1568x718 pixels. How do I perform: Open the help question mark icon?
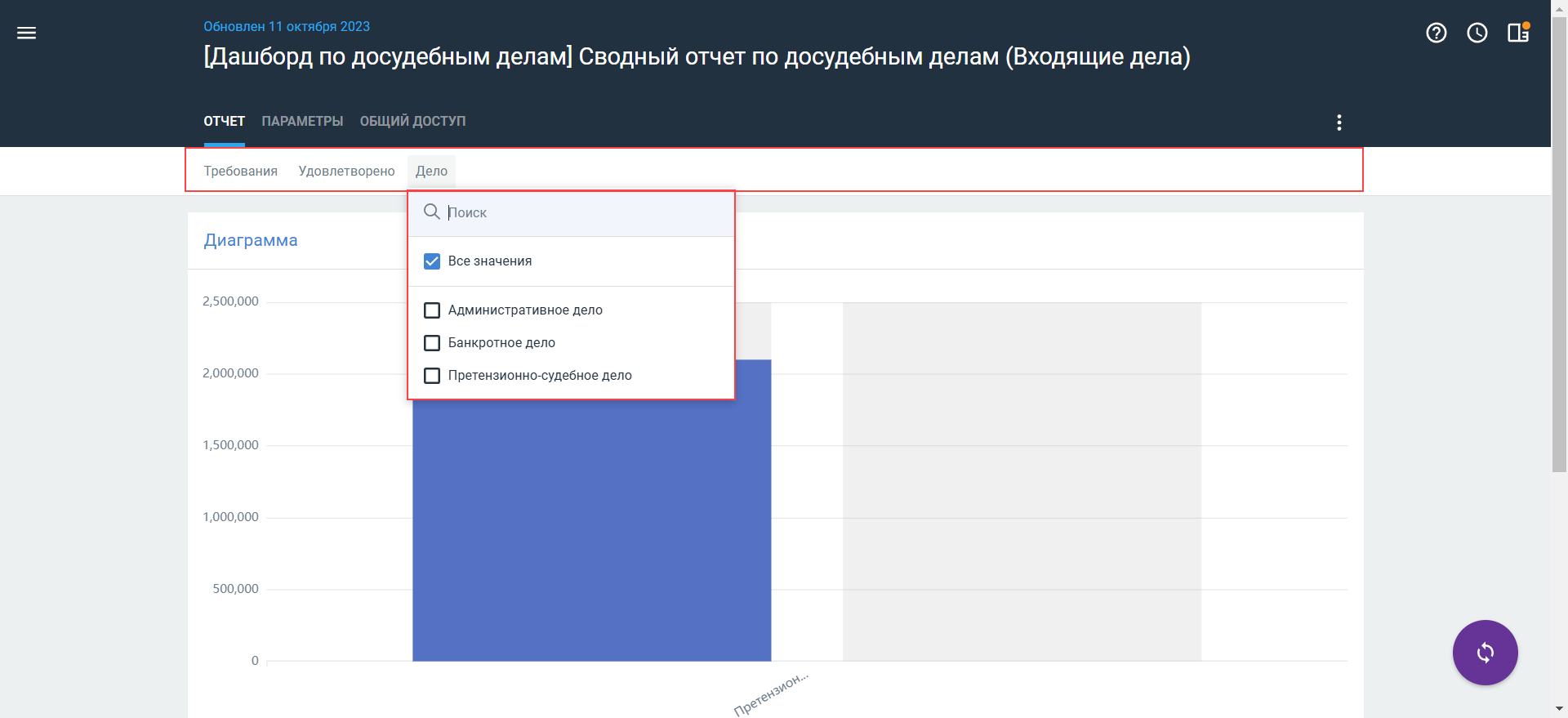pos(1436,33)
